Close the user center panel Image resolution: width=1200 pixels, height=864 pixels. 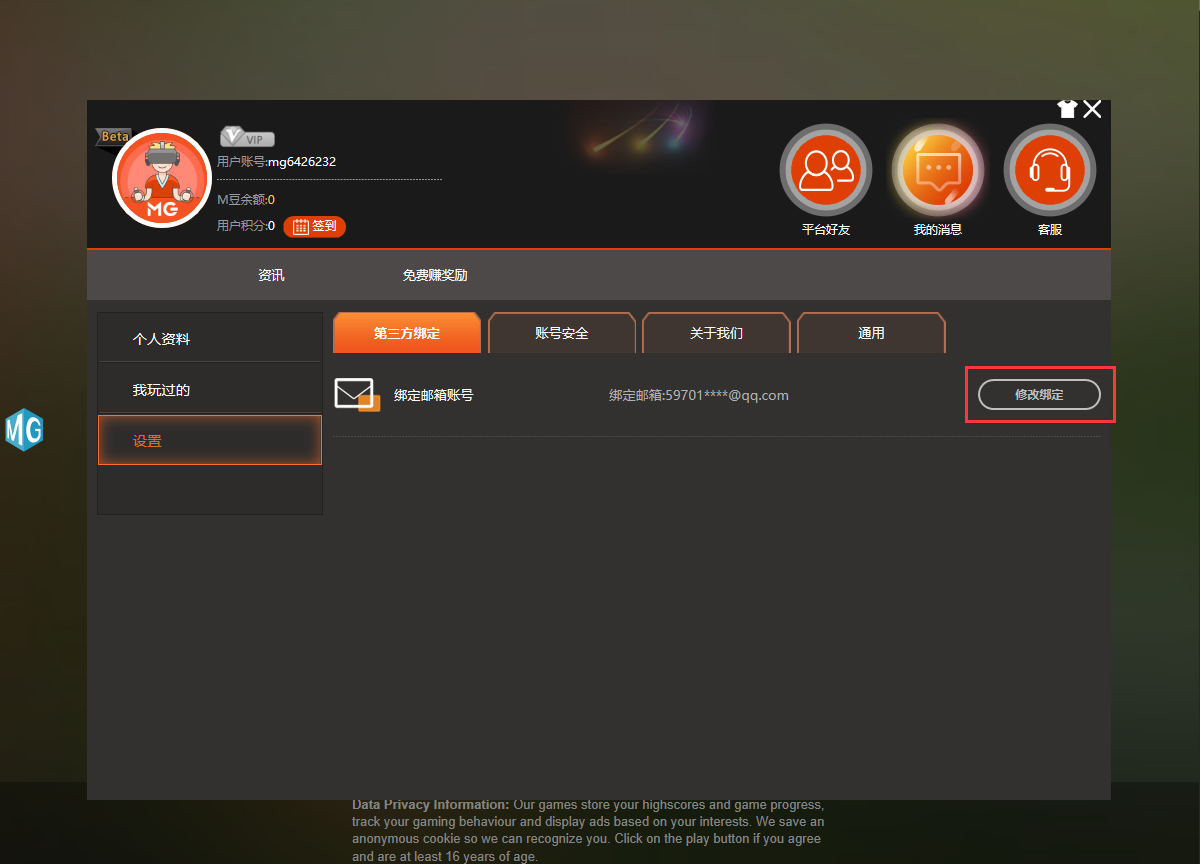tap(1092, 109)
